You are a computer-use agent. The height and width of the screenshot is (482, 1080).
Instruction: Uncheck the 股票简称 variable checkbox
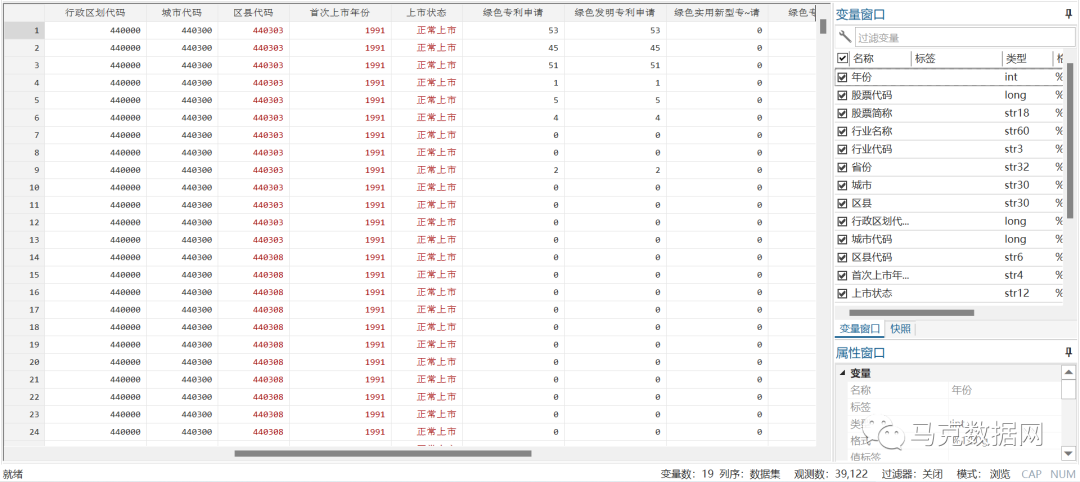[842, 113]
